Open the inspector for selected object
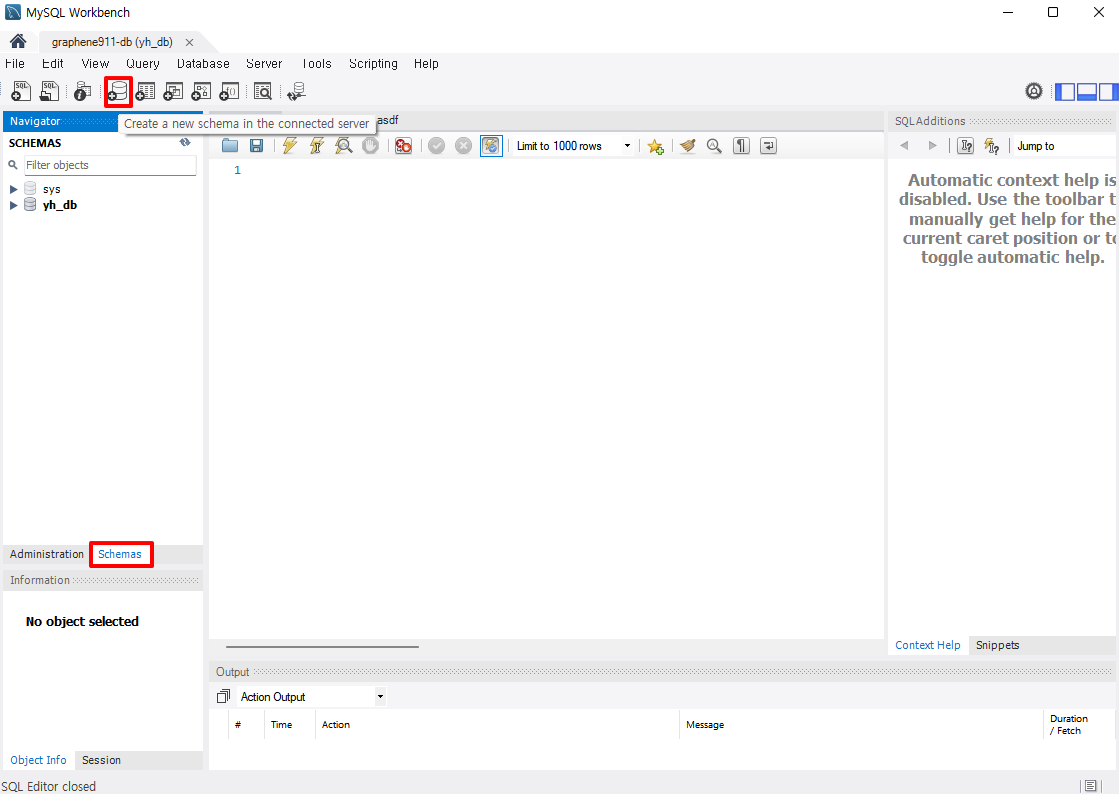 click(83, 91)
